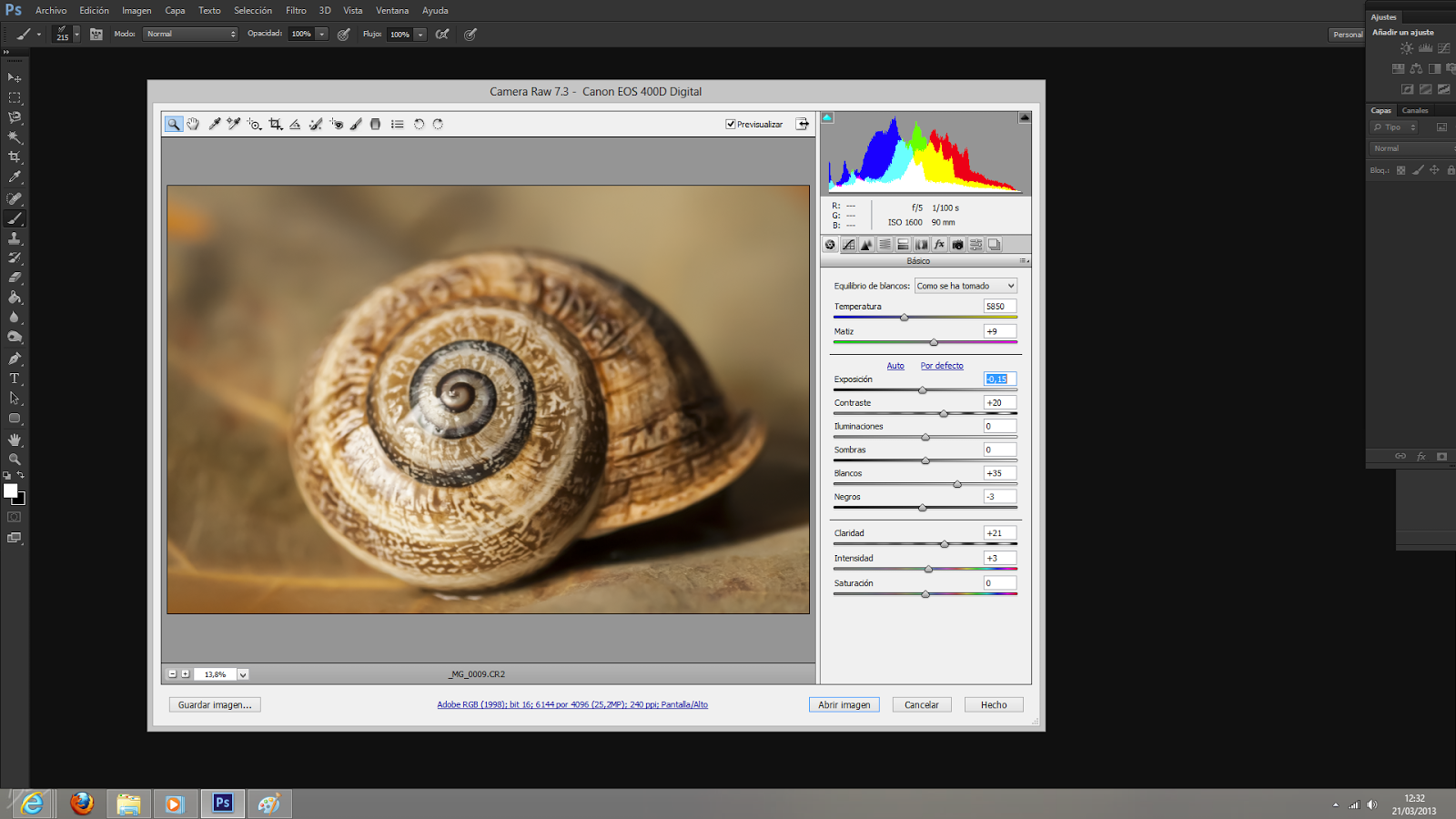The width and height of the screenshot is (1456, 819).
Task: Toggle full screen mode in Camera Raw
Action: coord(803,124)
